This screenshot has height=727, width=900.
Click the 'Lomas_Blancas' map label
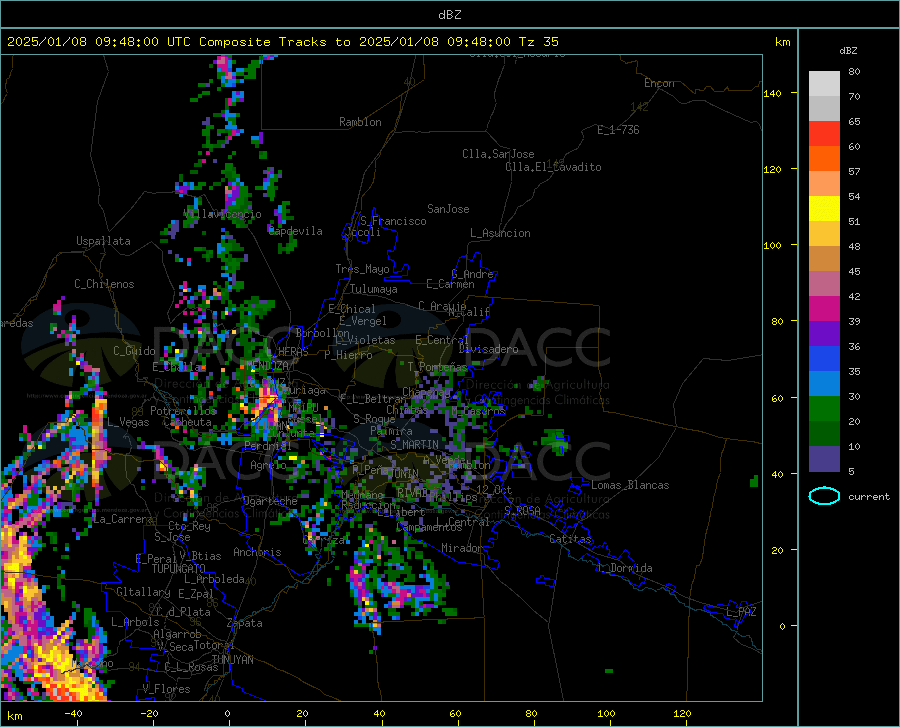coord(630,485)
